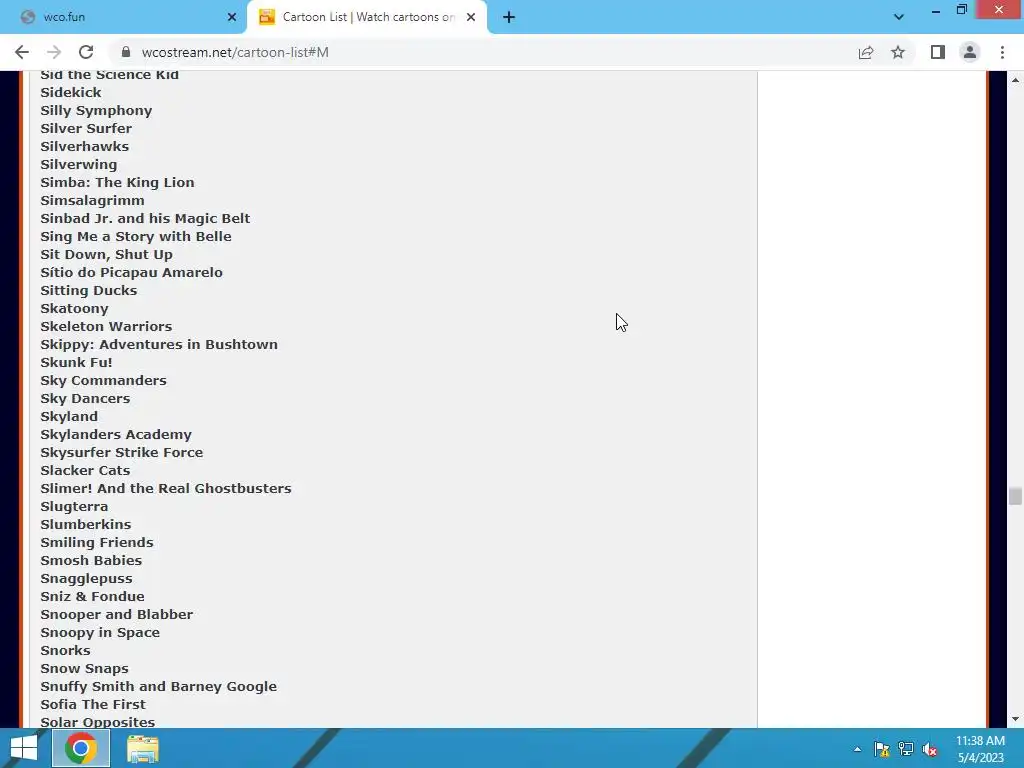1024x768 pixels.
Task: Open the Smosh Babies link
Action: [91, 560]
